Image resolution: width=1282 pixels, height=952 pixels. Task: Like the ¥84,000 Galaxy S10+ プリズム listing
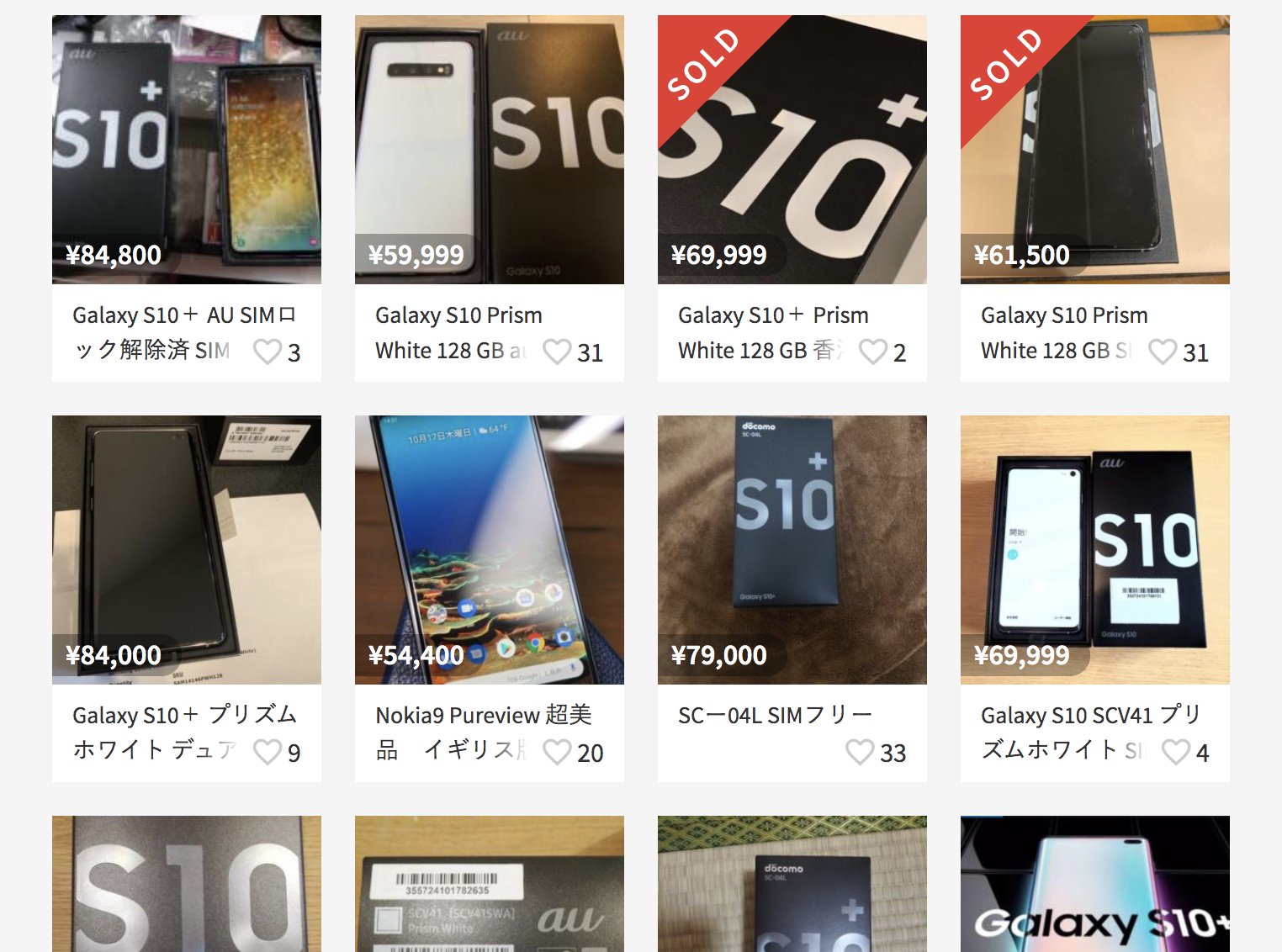click(x=268, y=752)
